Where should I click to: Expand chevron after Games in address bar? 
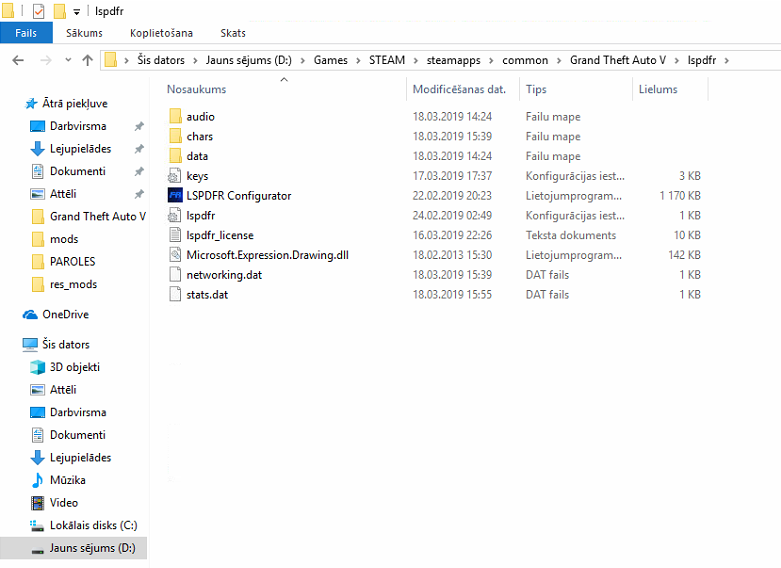pos(358,61)
